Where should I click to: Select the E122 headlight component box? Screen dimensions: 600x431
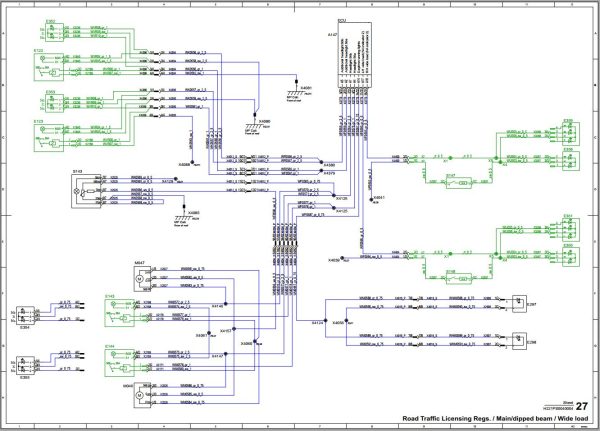pos(49,67)
